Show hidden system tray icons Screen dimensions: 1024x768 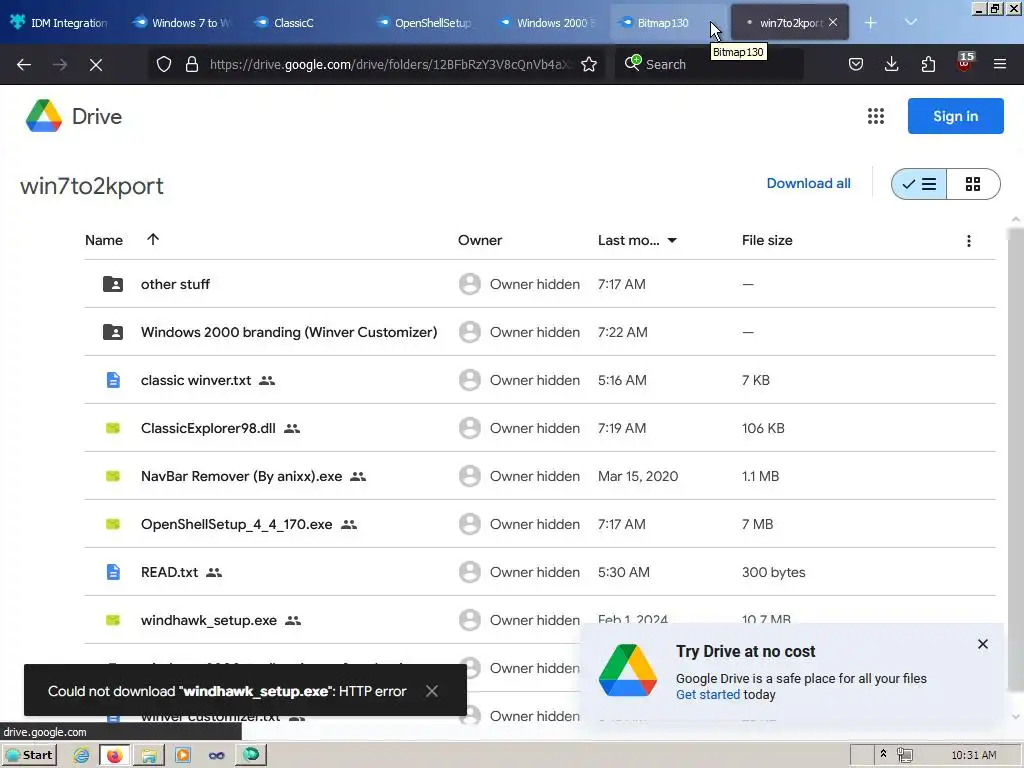click(883, 754)
